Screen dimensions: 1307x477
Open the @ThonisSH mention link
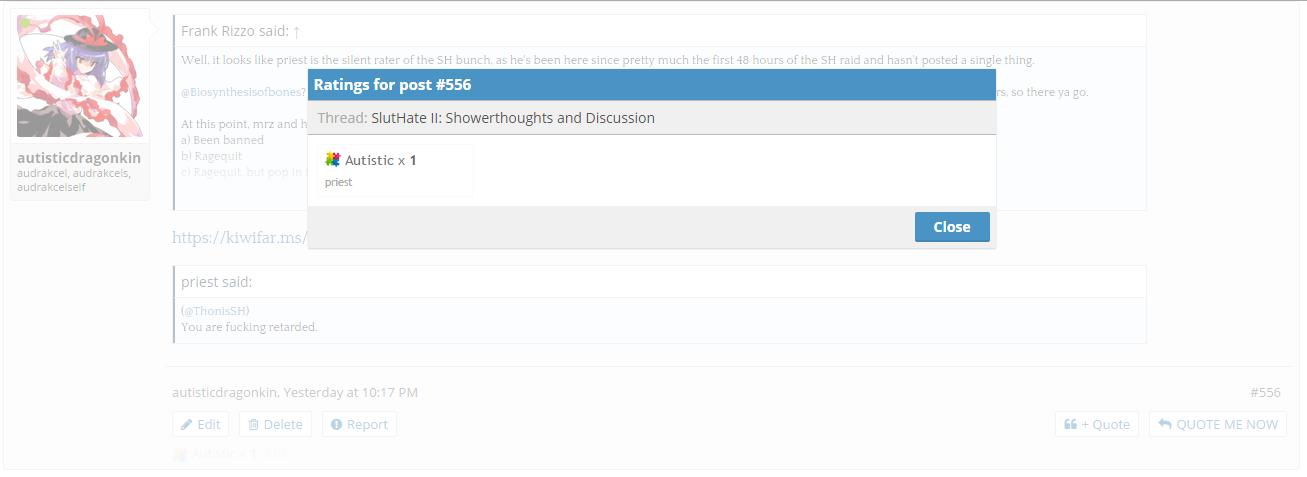[x=215, y=310]
